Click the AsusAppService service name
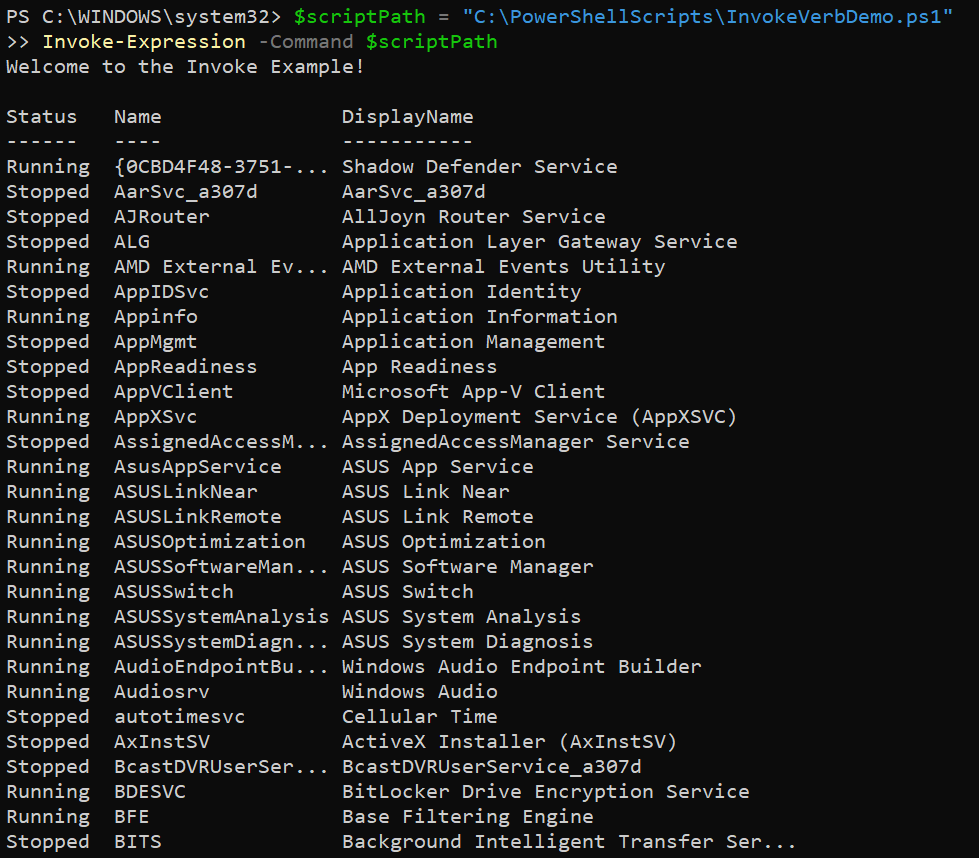The width and height of the screenshot is (979, 858). click(x=198, y=466)
